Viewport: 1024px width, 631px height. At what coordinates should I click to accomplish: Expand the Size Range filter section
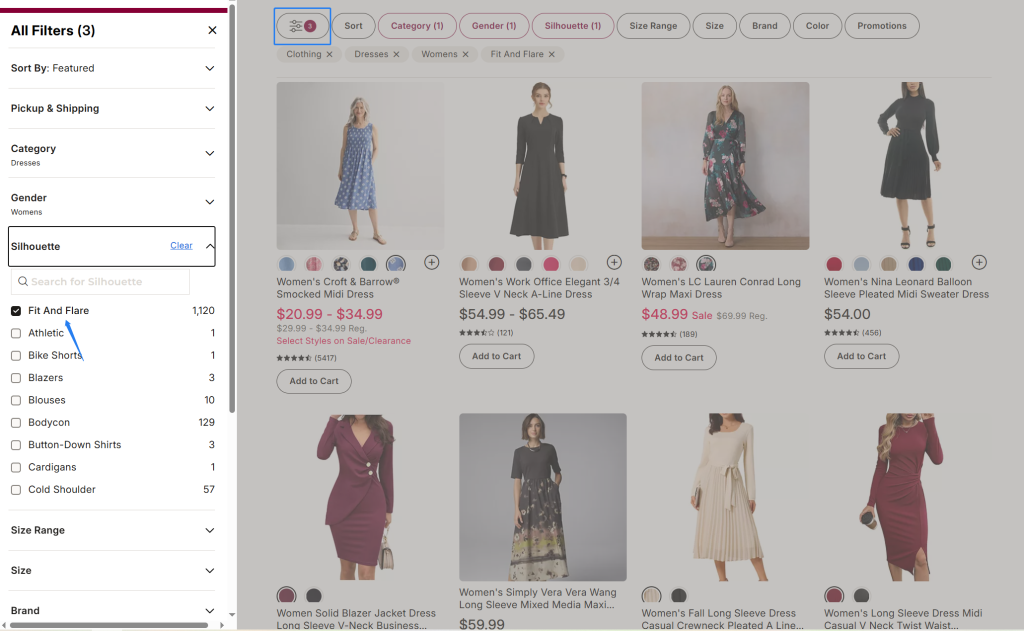[209, 530]
